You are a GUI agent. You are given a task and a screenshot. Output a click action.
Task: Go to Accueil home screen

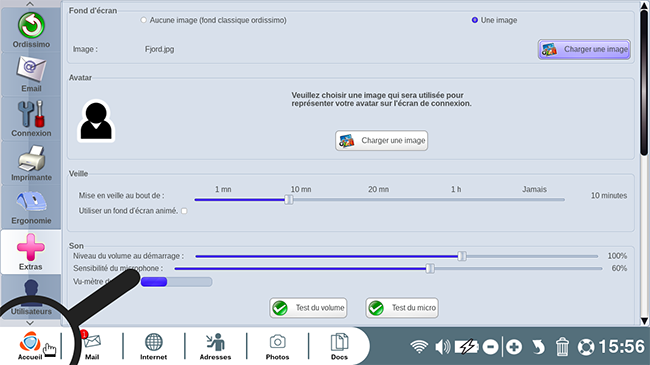30,346
